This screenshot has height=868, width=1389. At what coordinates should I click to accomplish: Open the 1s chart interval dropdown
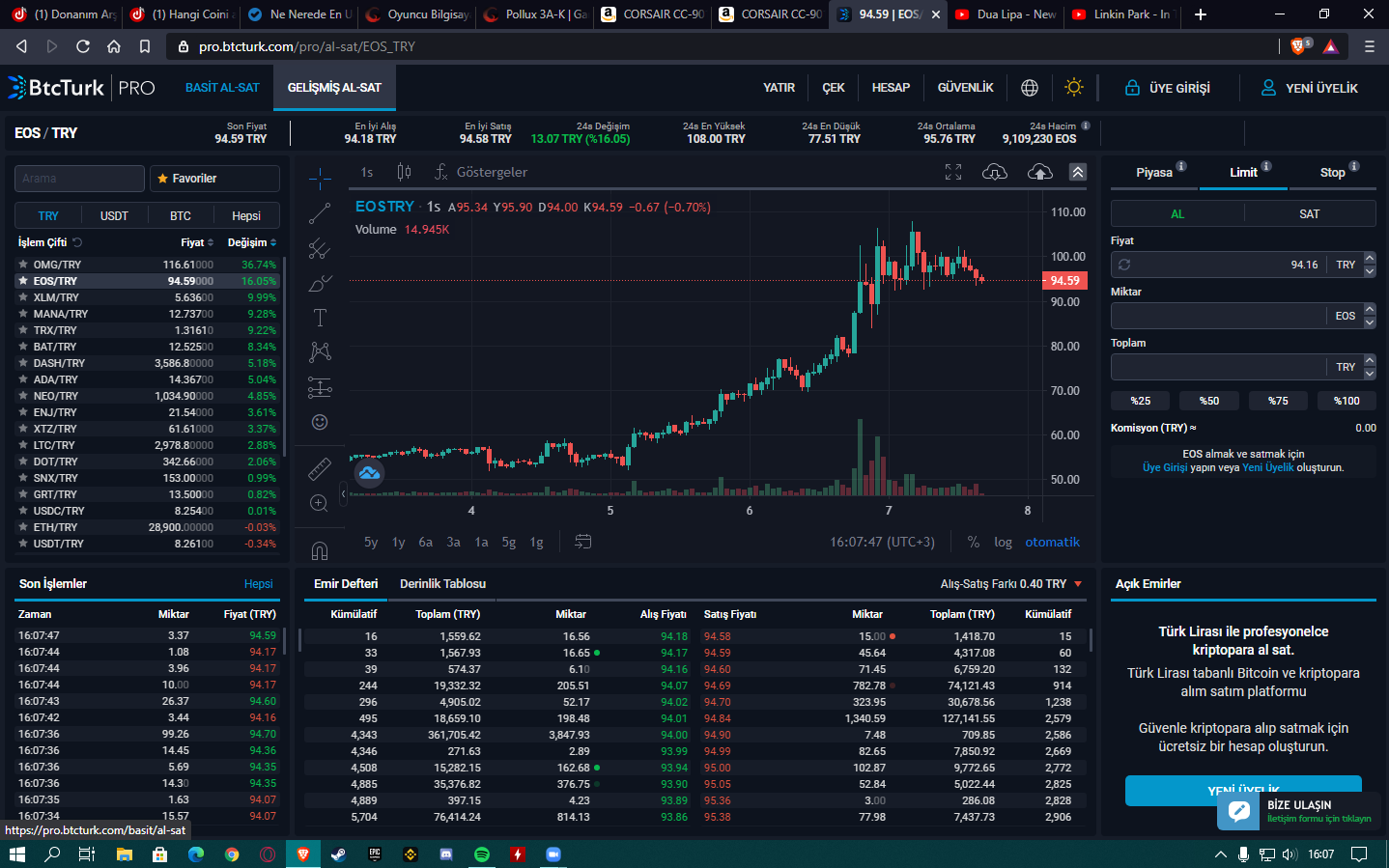tap(367, 172)
